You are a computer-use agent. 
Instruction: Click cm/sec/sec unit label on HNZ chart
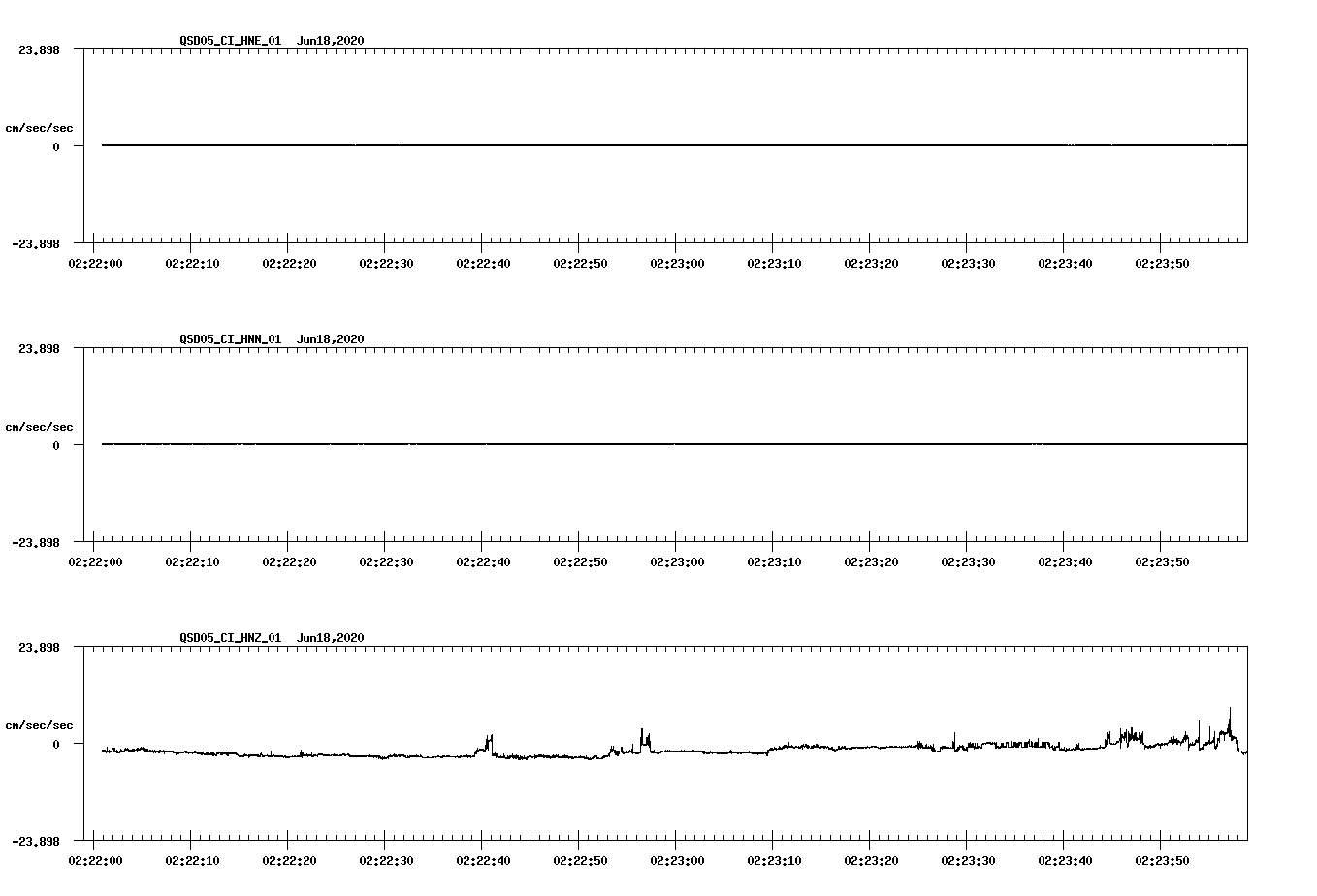coord(39,725)
